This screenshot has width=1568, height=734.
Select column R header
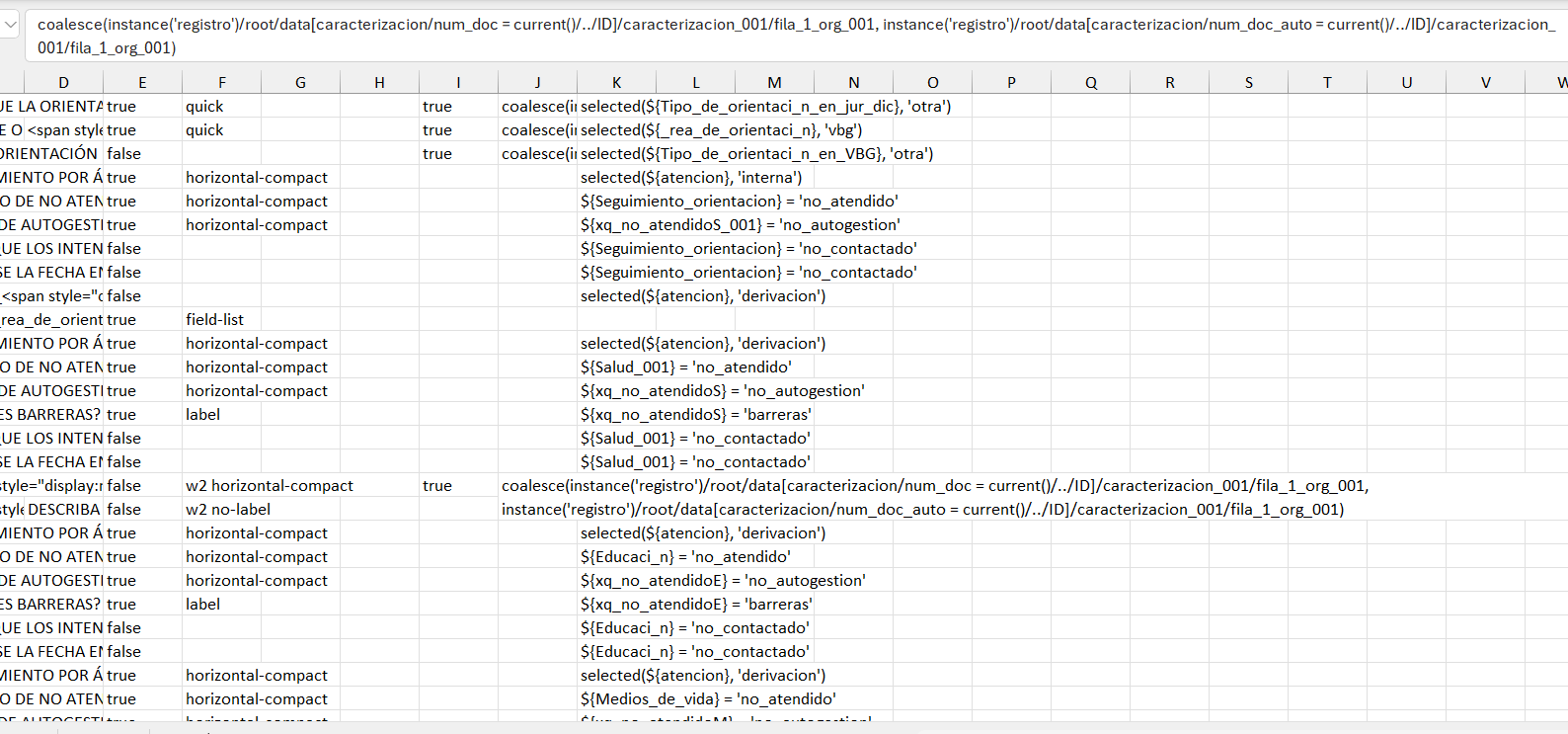[1169, 83]
